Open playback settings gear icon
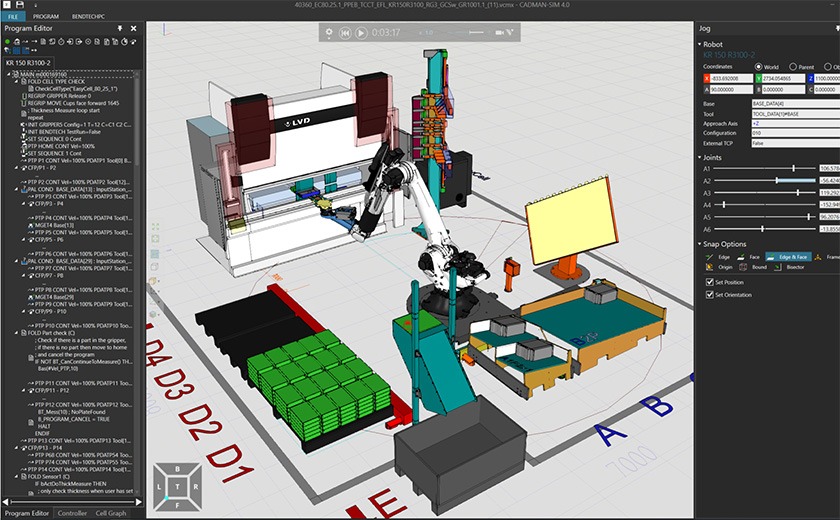The image size is (840, 520). click(327, 33)
